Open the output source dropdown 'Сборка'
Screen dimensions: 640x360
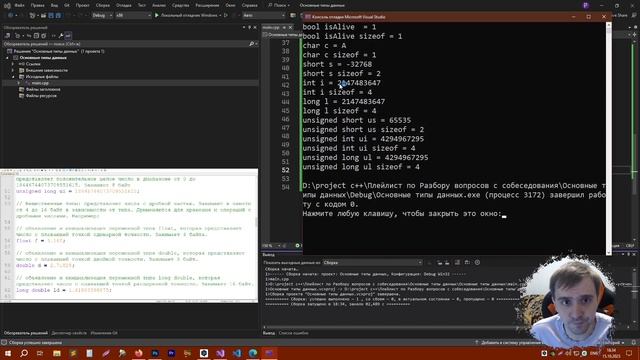click(x=372, y=262)
